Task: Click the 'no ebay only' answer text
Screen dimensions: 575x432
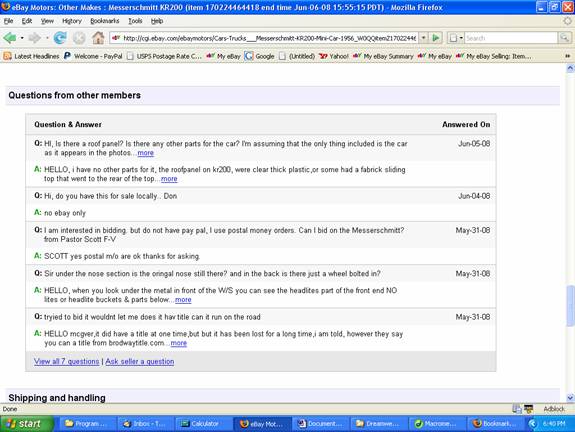Action: [65, 213]
